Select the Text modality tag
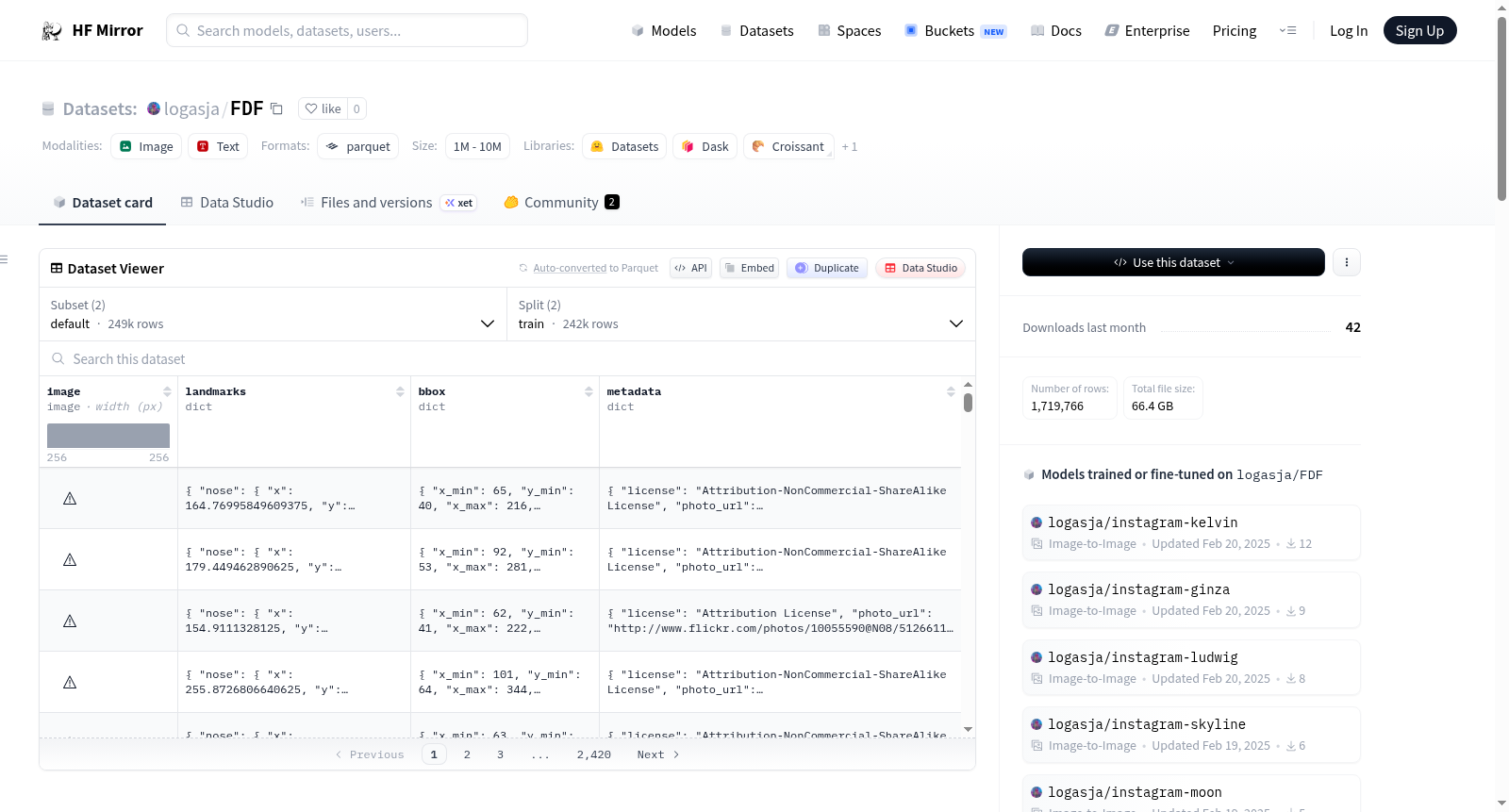The height and width of the screenshot is (812, 1509). (218, 146)
